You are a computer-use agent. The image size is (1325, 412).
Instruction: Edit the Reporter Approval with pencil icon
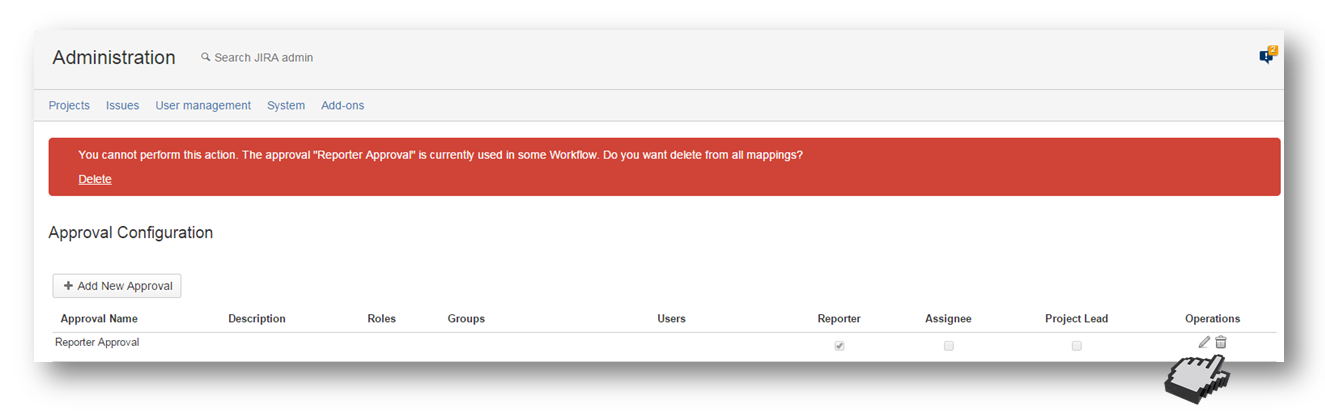click(1204, 342)
